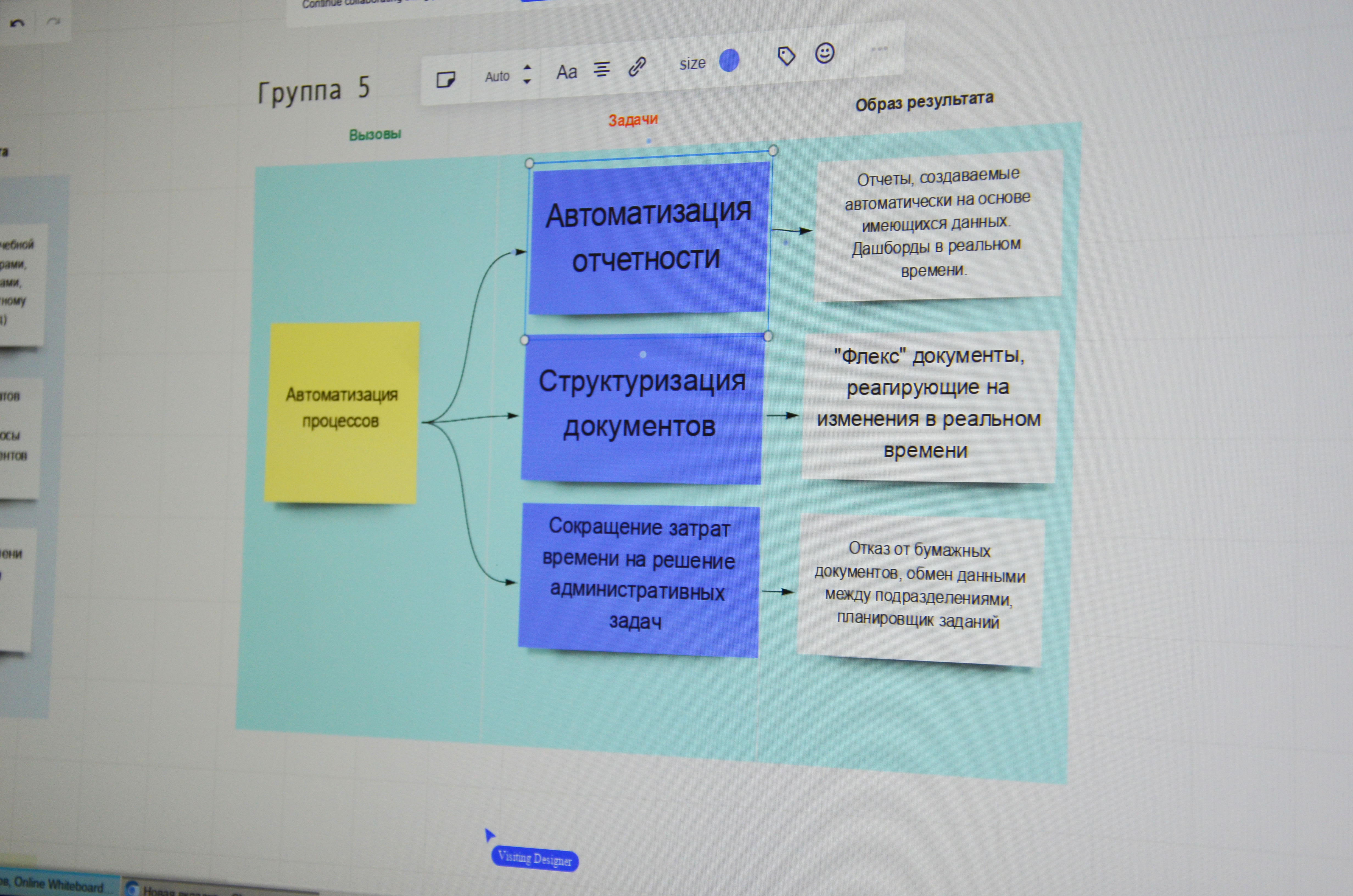
Task: Select the Задачи column heading
Action: click(x=633, y=120)
